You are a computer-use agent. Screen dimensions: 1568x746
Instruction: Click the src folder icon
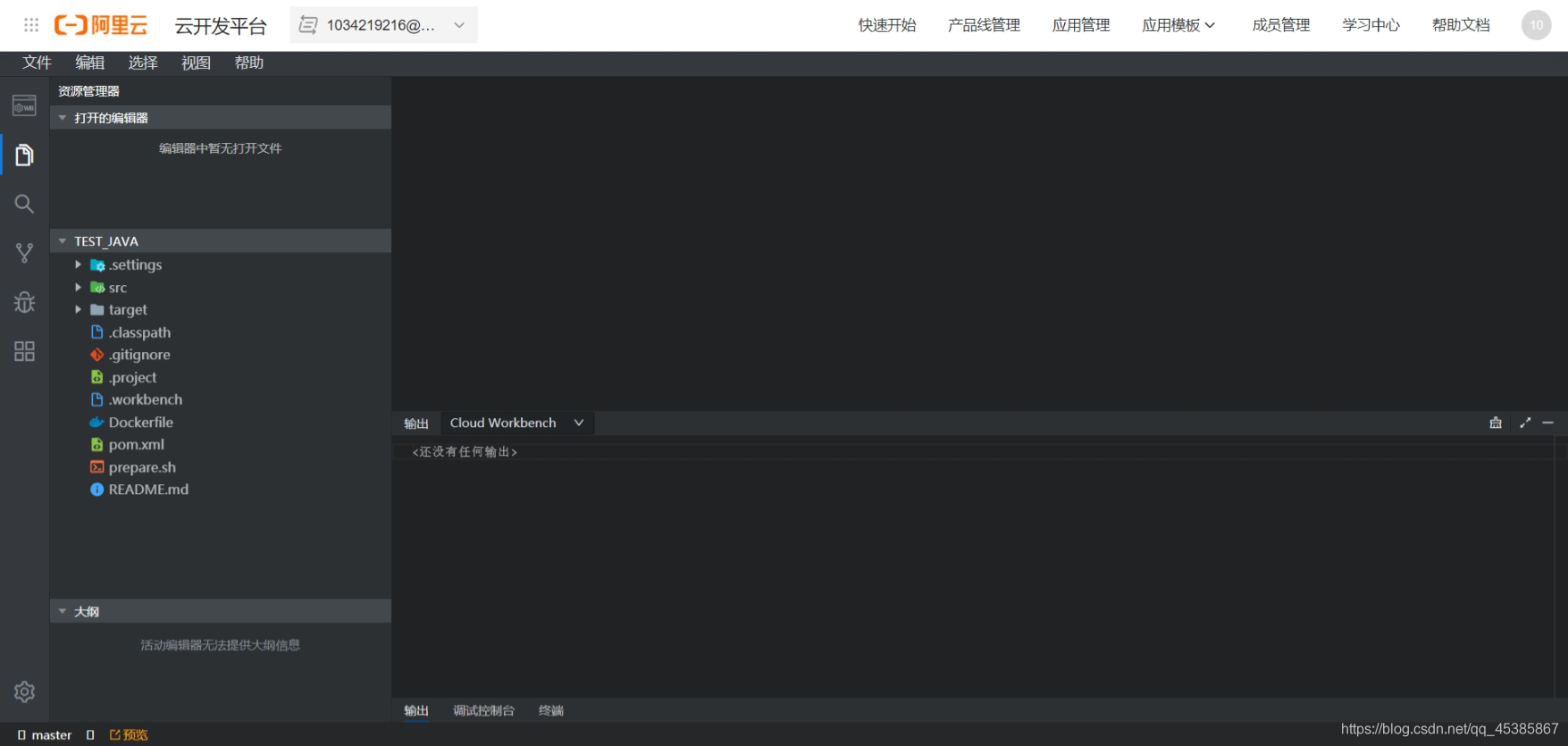97,288
